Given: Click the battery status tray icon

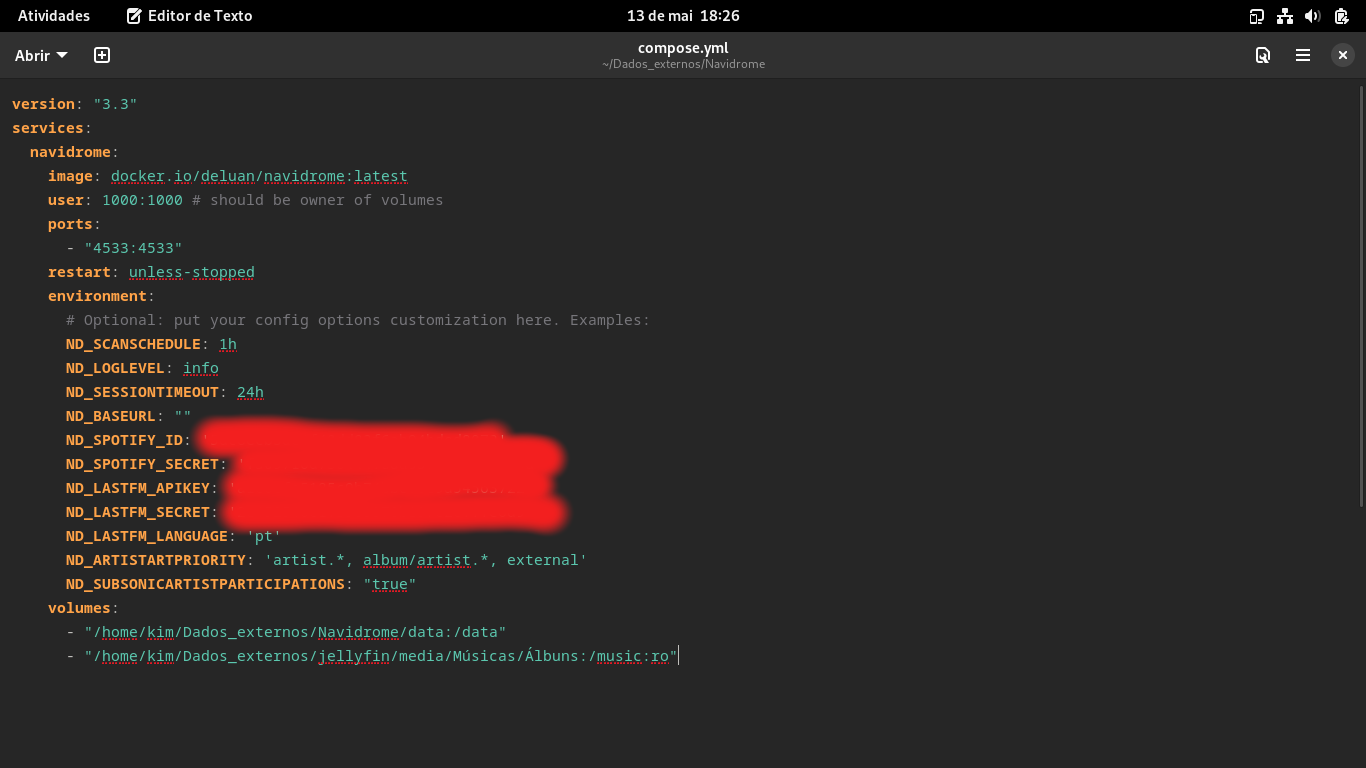Looking at the screenshot, I should click(x=1341, y=16).
